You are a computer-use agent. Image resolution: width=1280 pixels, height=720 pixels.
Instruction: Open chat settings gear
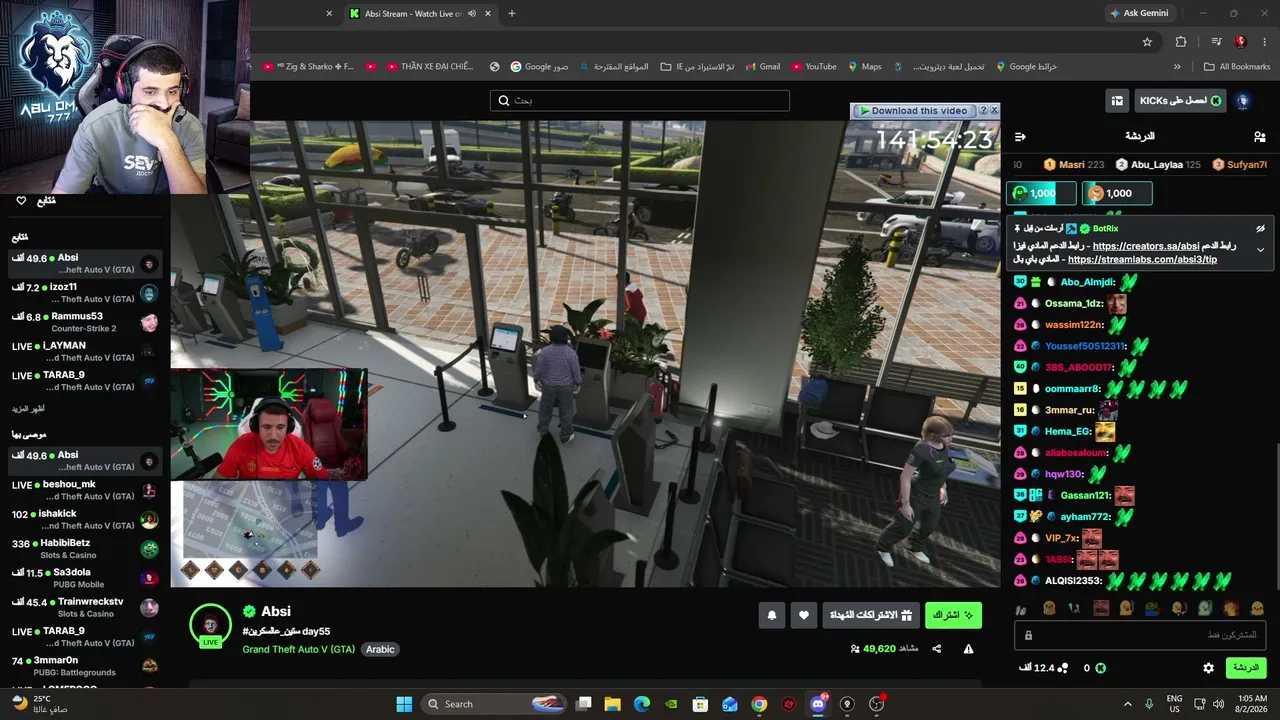point(1208,668)
